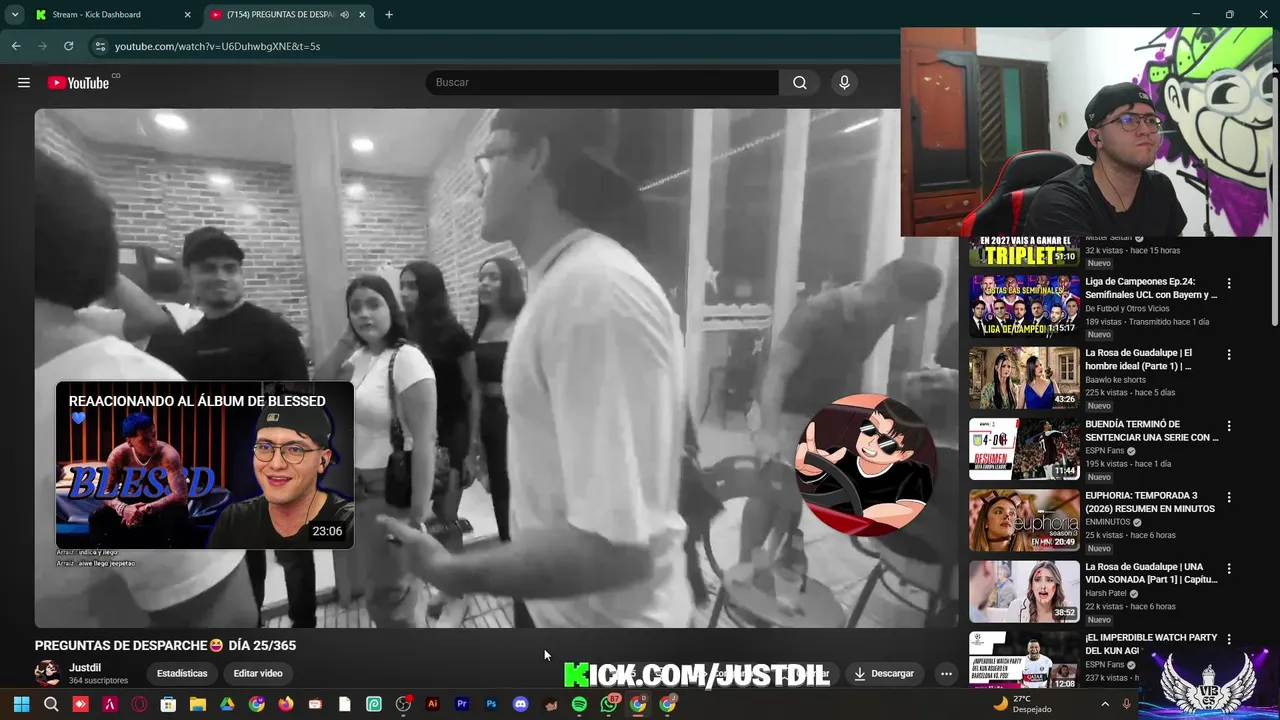Click the search magnifier button
The image size is (1280, 720).
tap(800, 83)
